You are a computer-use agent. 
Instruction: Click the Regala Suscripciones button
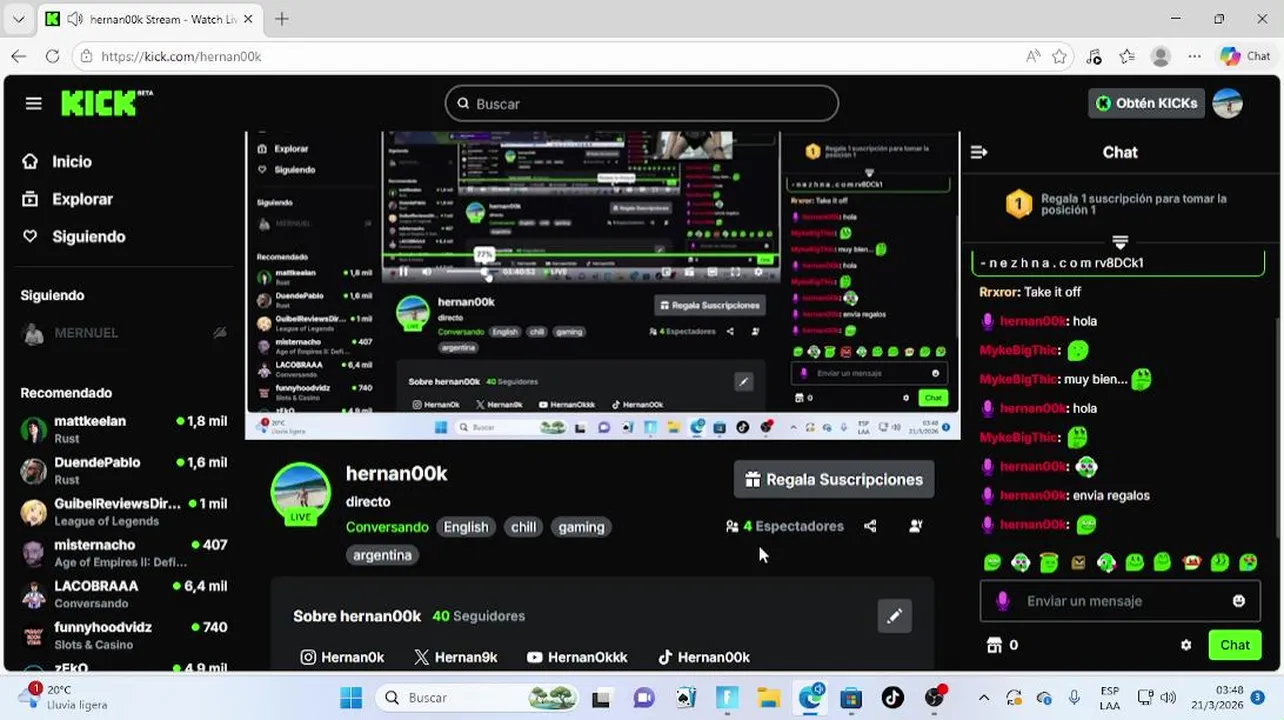(x=834, y=479)
